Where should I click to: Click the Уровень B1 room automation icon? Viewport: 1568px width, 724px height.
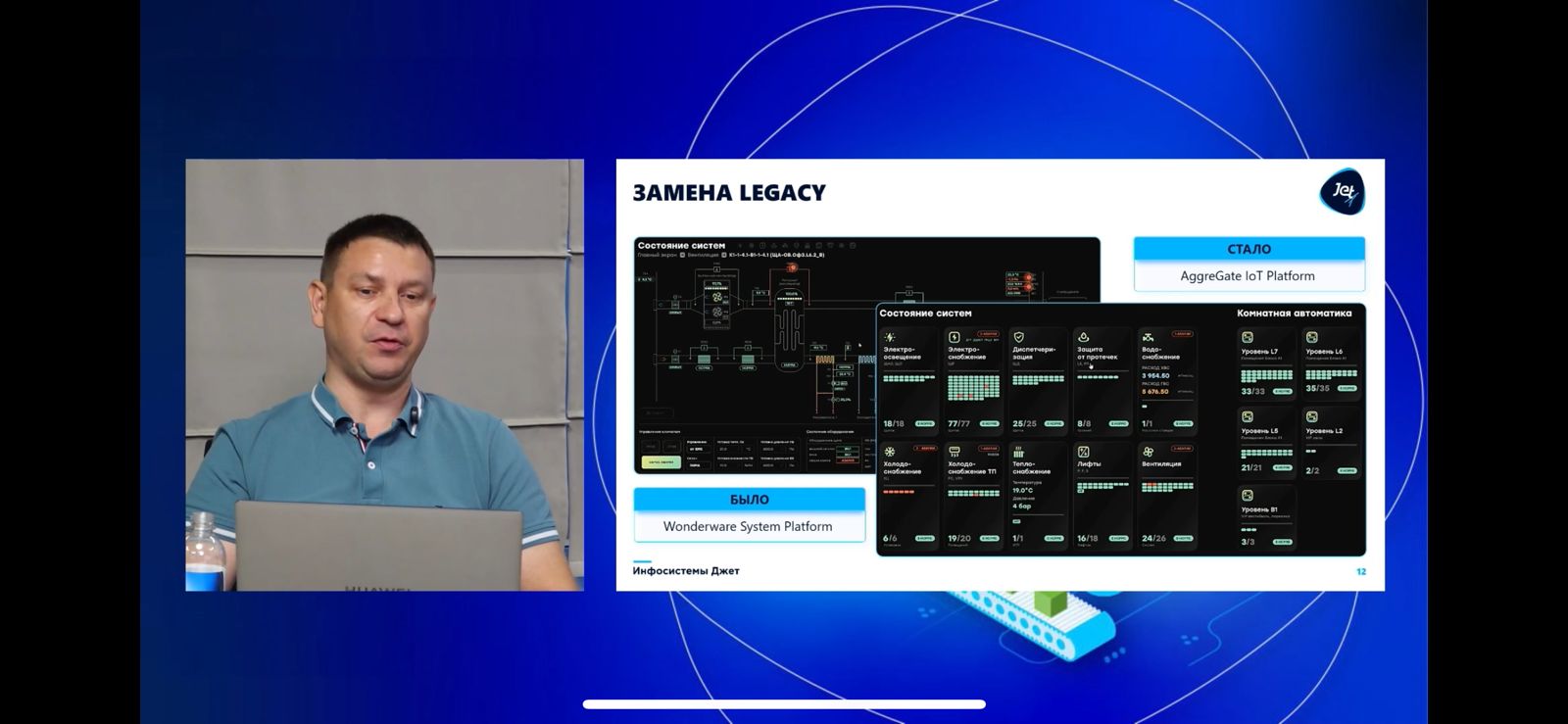[1248, 496]
